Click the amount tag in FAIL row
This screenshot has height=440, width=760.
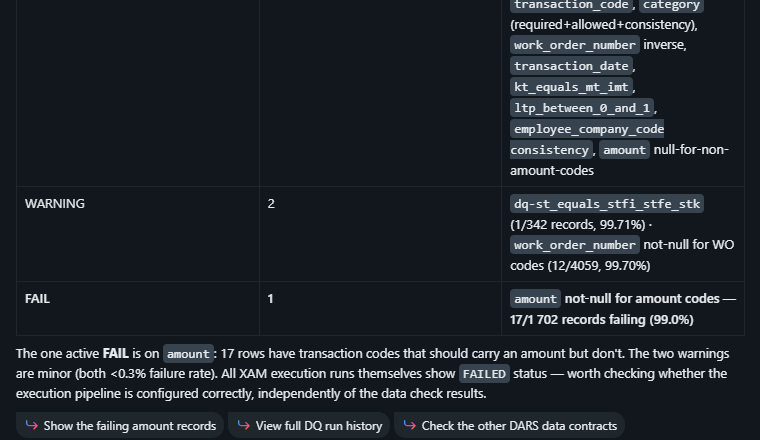tap(535, 299)
